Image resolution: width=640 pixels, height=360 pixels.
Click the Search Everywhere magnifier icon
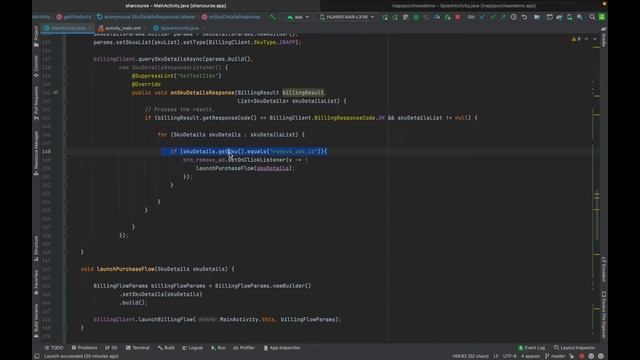592,17
